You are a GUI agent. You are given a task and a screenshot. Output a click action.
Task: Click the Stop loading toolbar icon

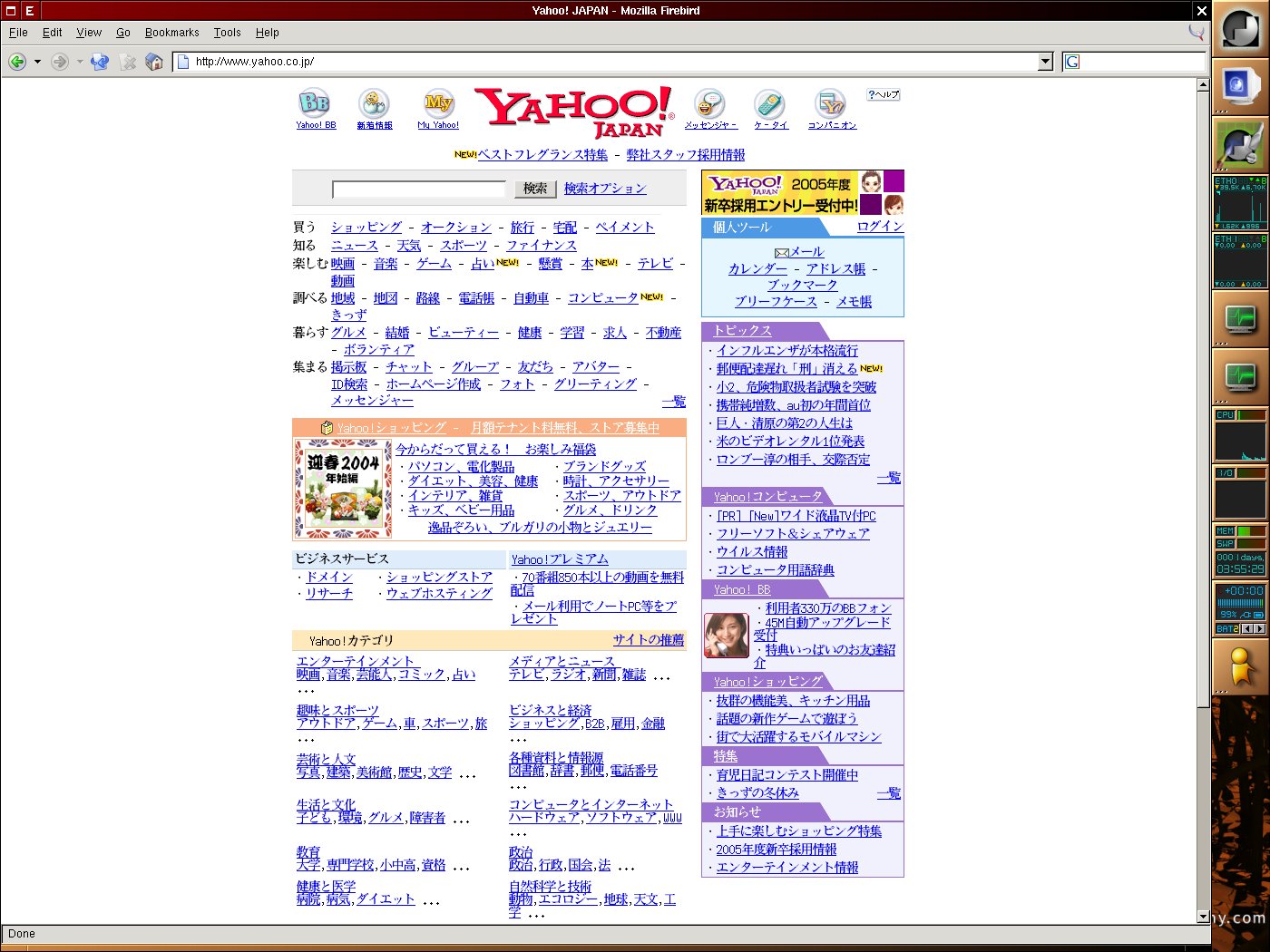[128, 62]
